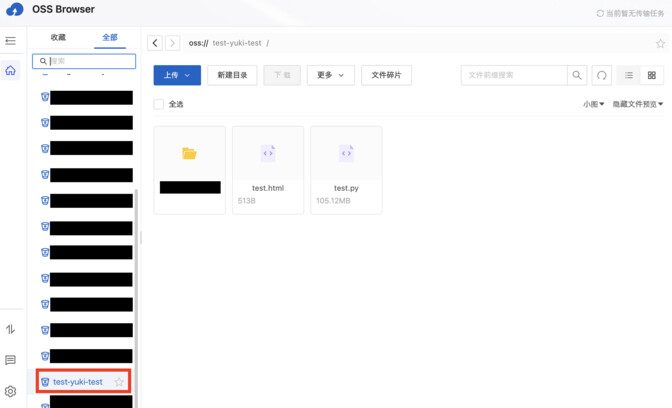Expand the 更多 more-actions dropdown

pos(330,75)
